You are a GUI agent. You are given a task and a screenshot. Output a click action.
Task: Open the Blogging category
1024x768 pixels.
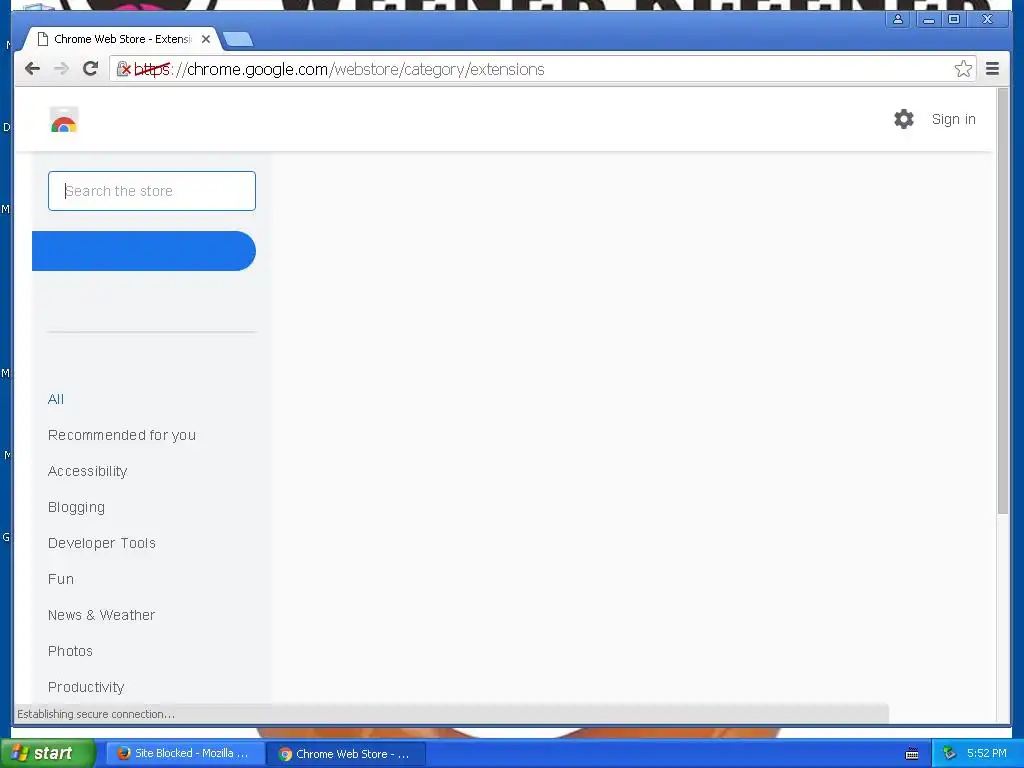tap(76, 507)
